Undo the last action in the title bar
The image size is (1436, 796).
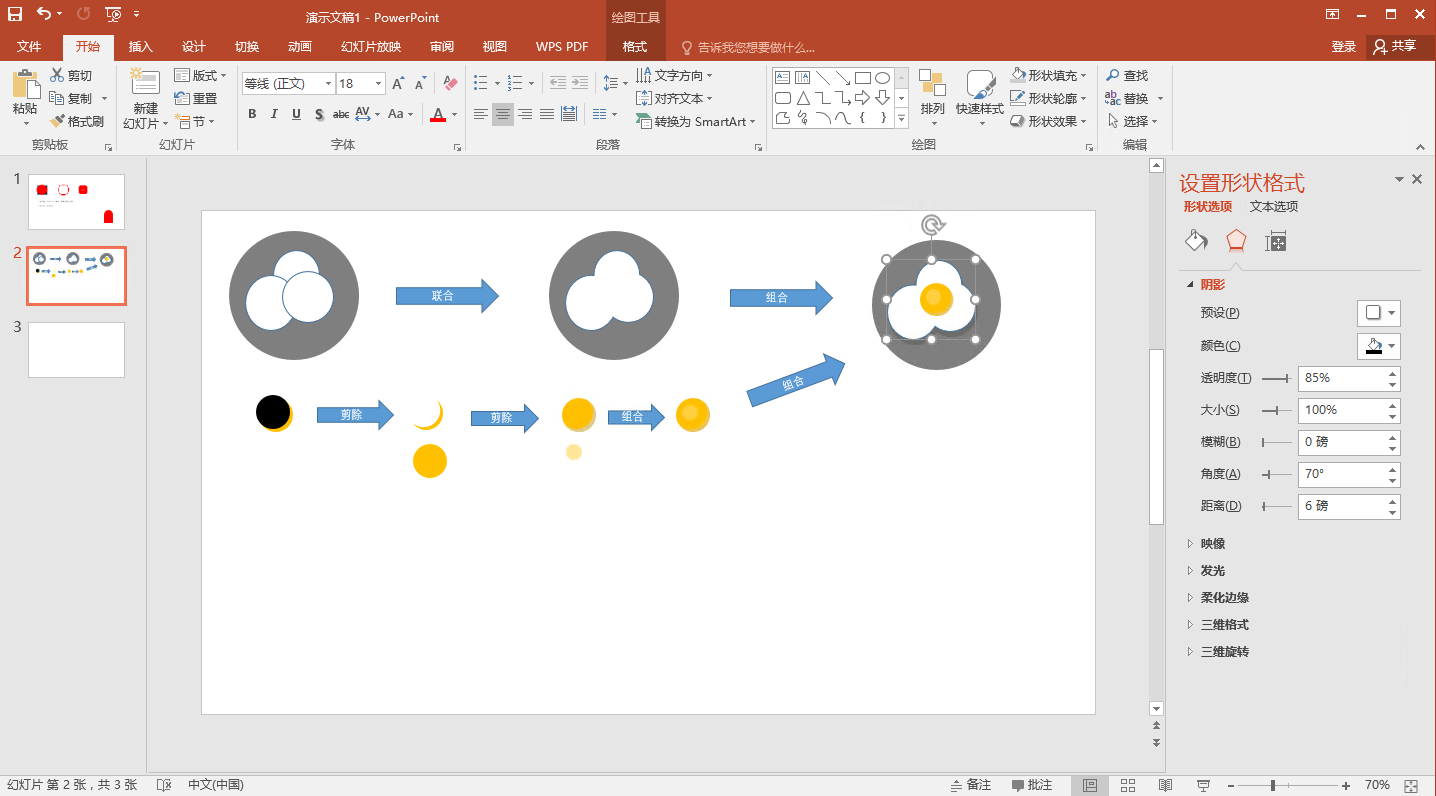44,14
